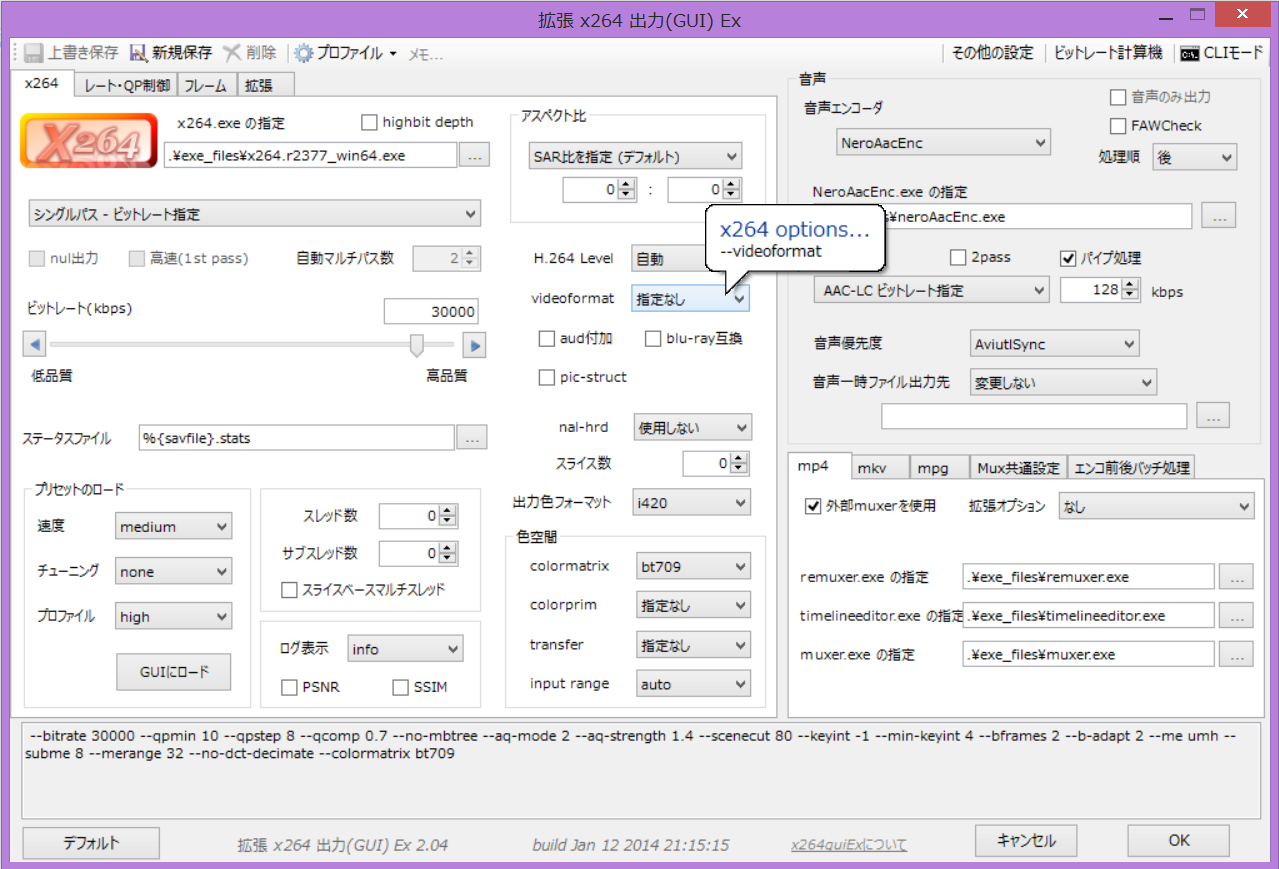Viewport: 1279px width, 869px height.
Task: Switch to the レート・QP制御 tab
Action: tap(127, 85)
